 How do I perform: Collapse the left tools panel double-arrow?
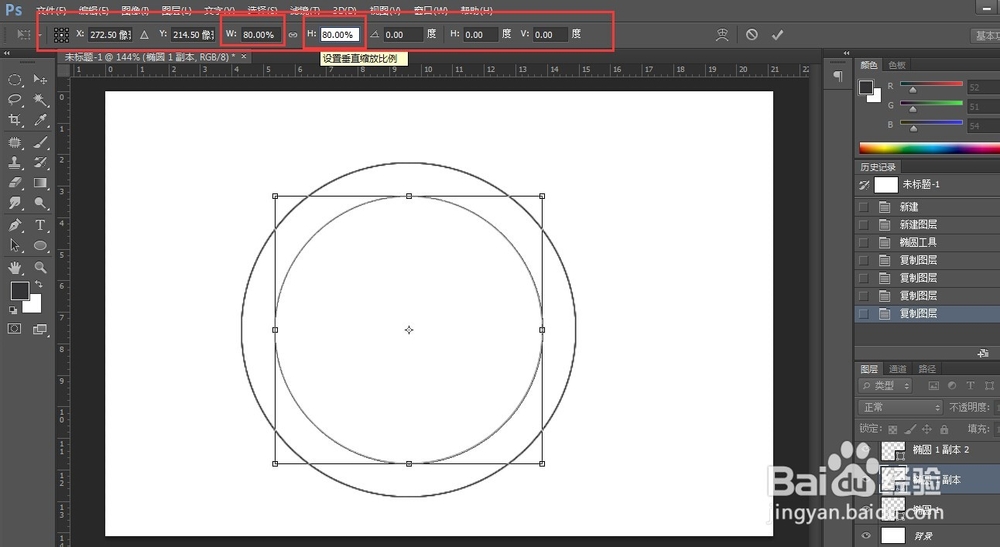pyautogui.click(x=6, y=54)
